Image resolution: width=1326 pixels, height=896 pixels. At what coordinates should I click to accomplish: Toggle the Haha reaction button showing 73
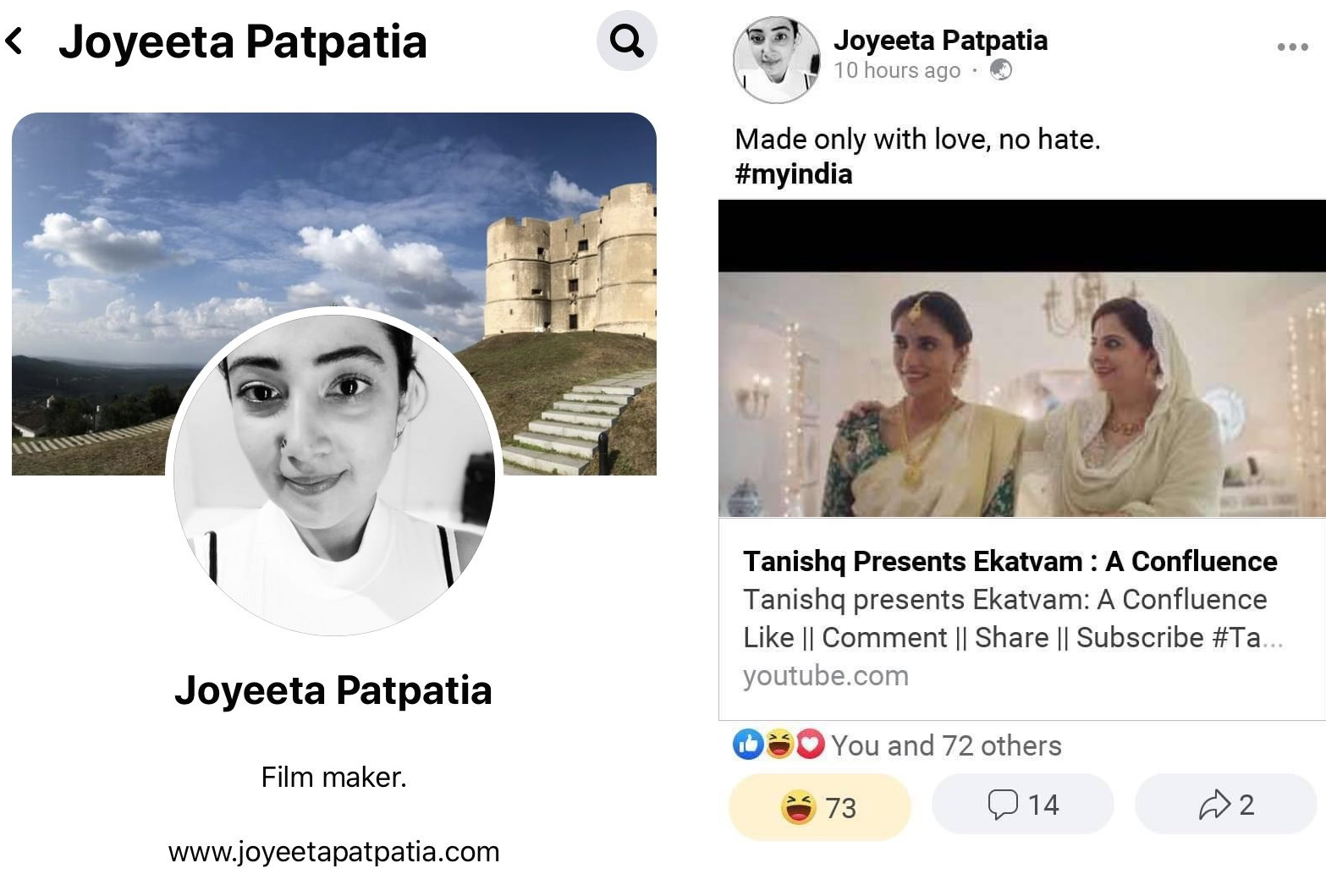[x=819, y=806]
